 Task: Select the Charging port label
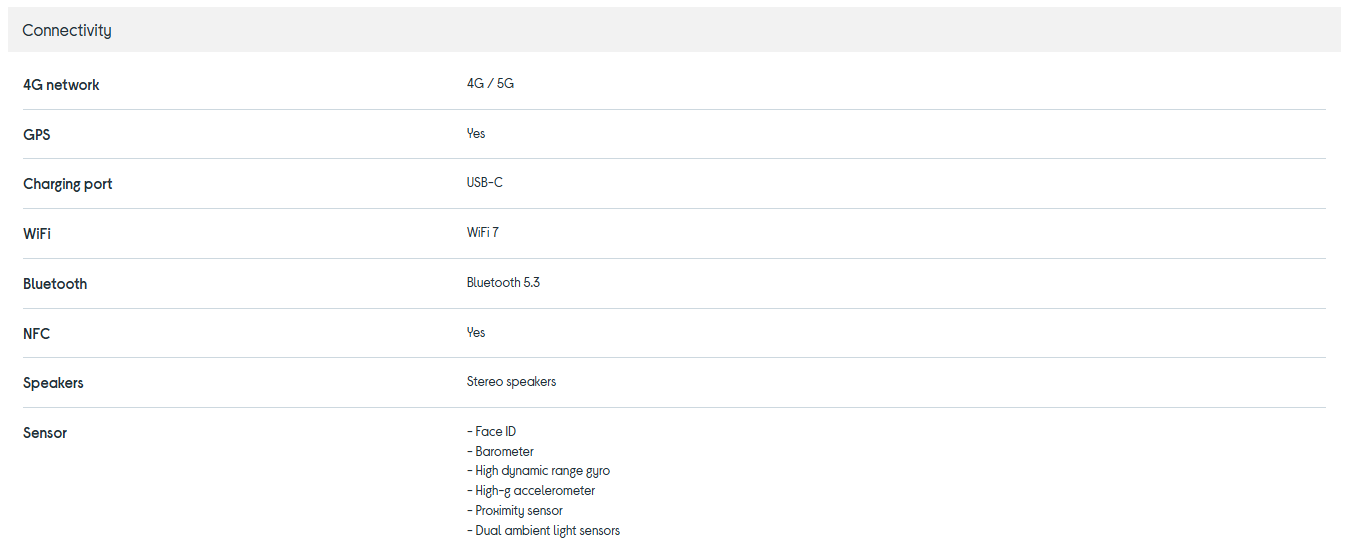67,184
